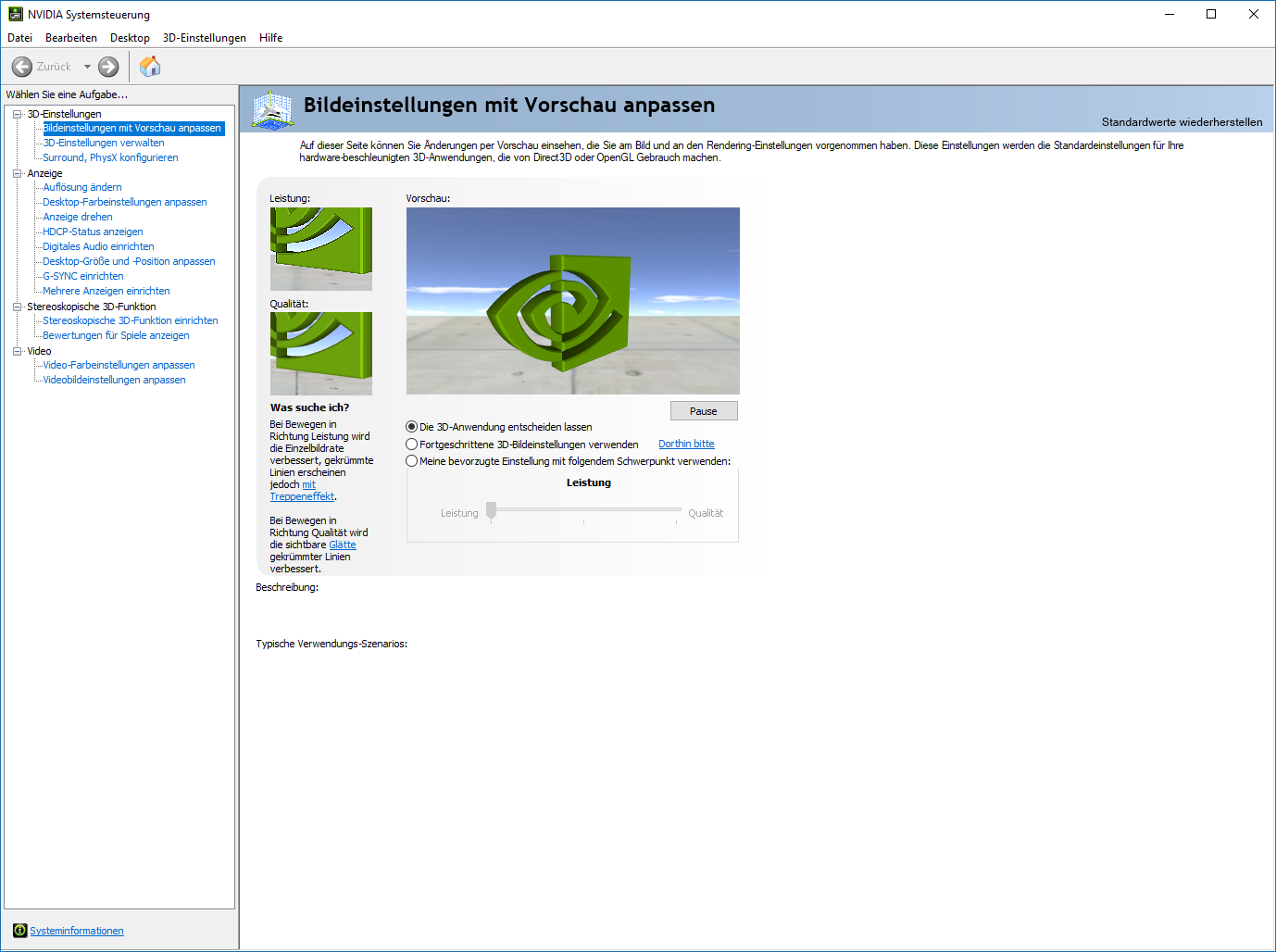1276x952 pixels.
Task: Open Mehrere Anzeigen einrichten
Action: tap(106, 291)
